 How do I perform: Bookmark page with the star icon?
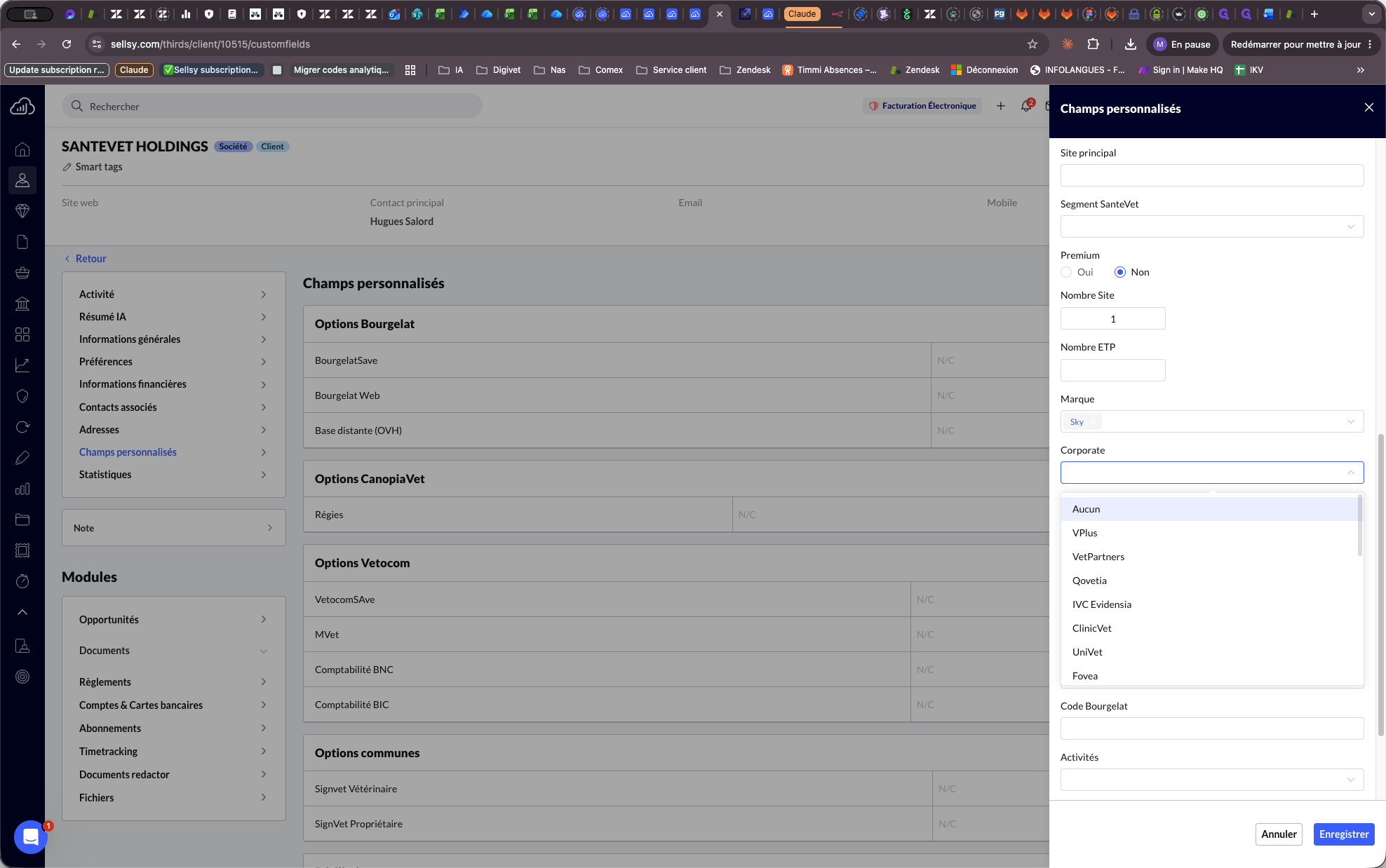[1032, 44]
